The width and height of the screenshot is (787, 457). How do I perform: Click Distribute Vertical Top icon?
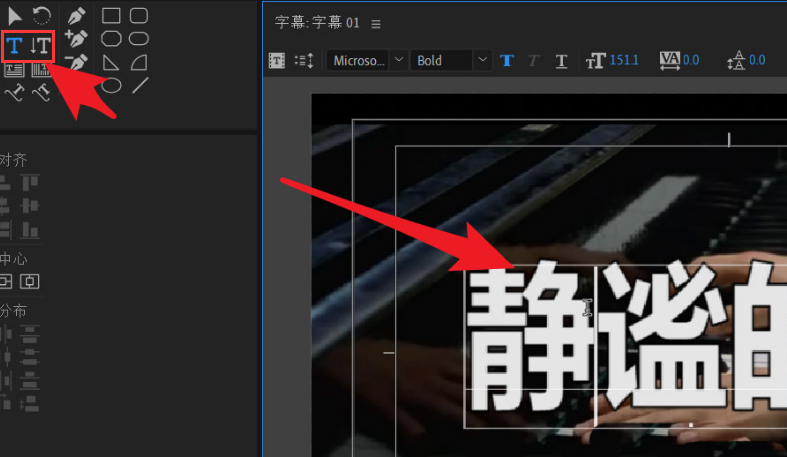click(30, 333)
